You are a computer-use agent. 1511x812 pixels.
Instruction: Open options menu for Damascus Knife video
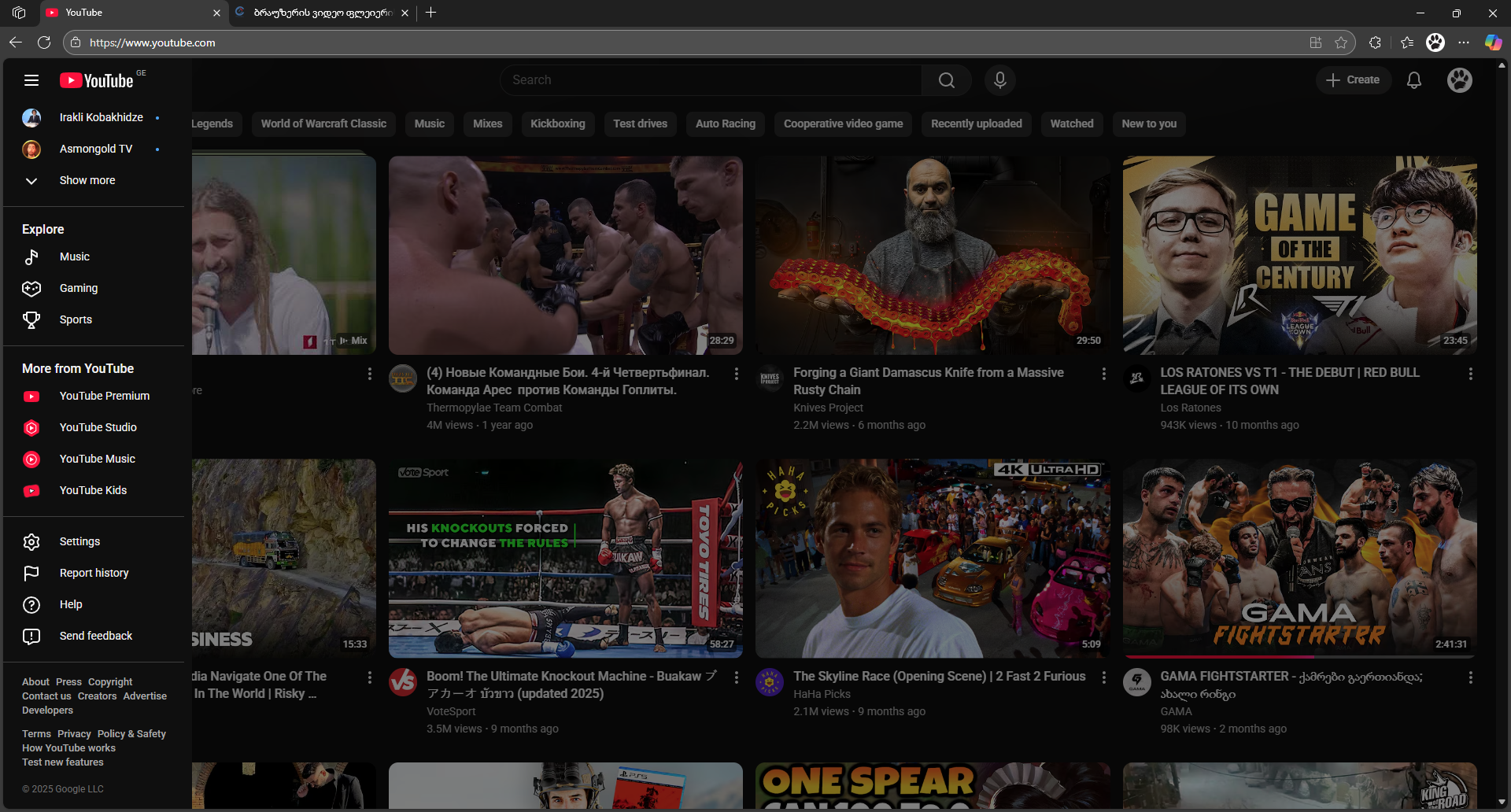(1103, 374)
